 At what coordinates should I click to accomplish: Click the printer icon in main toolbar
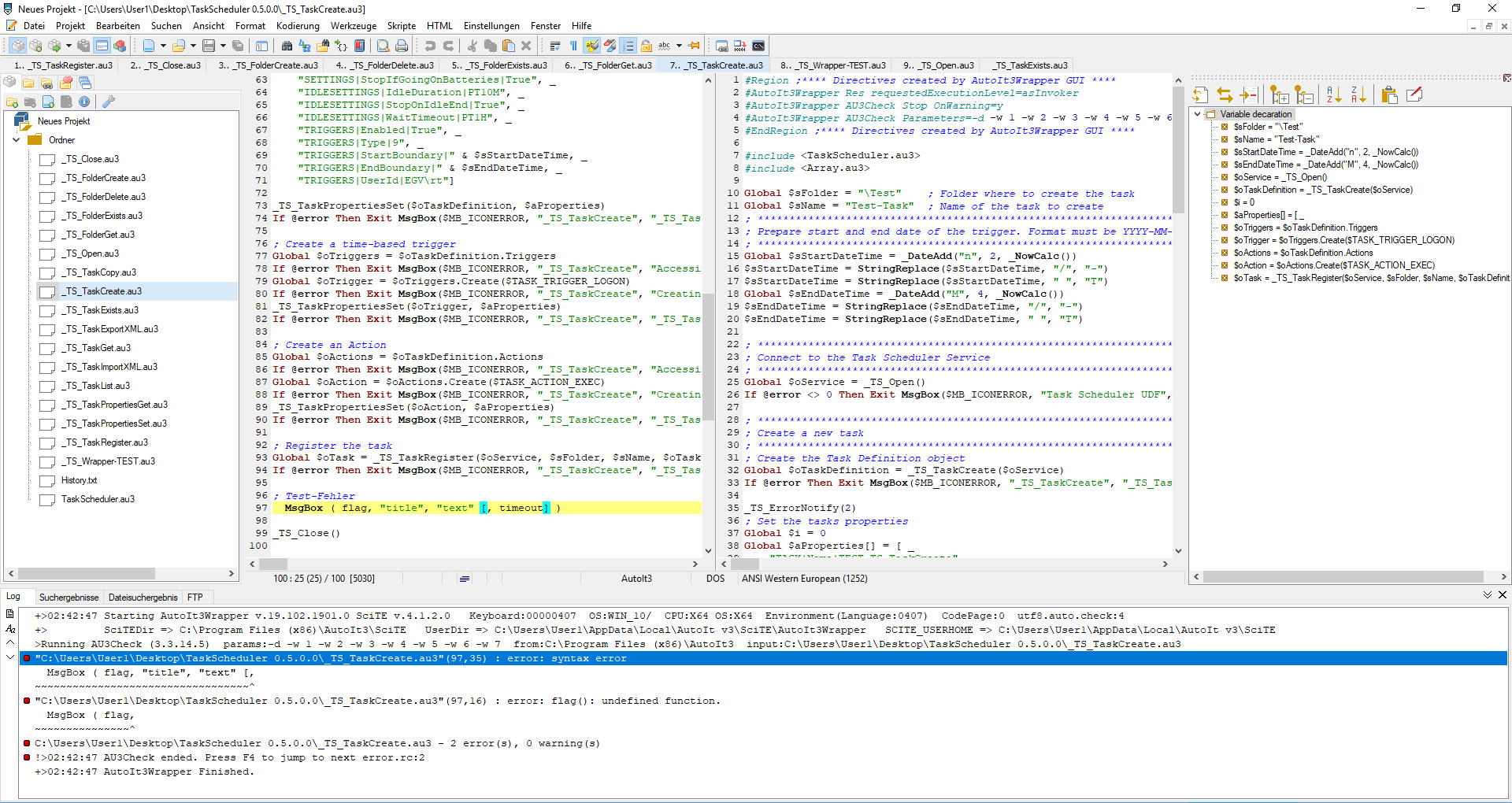tap(402, 46)
